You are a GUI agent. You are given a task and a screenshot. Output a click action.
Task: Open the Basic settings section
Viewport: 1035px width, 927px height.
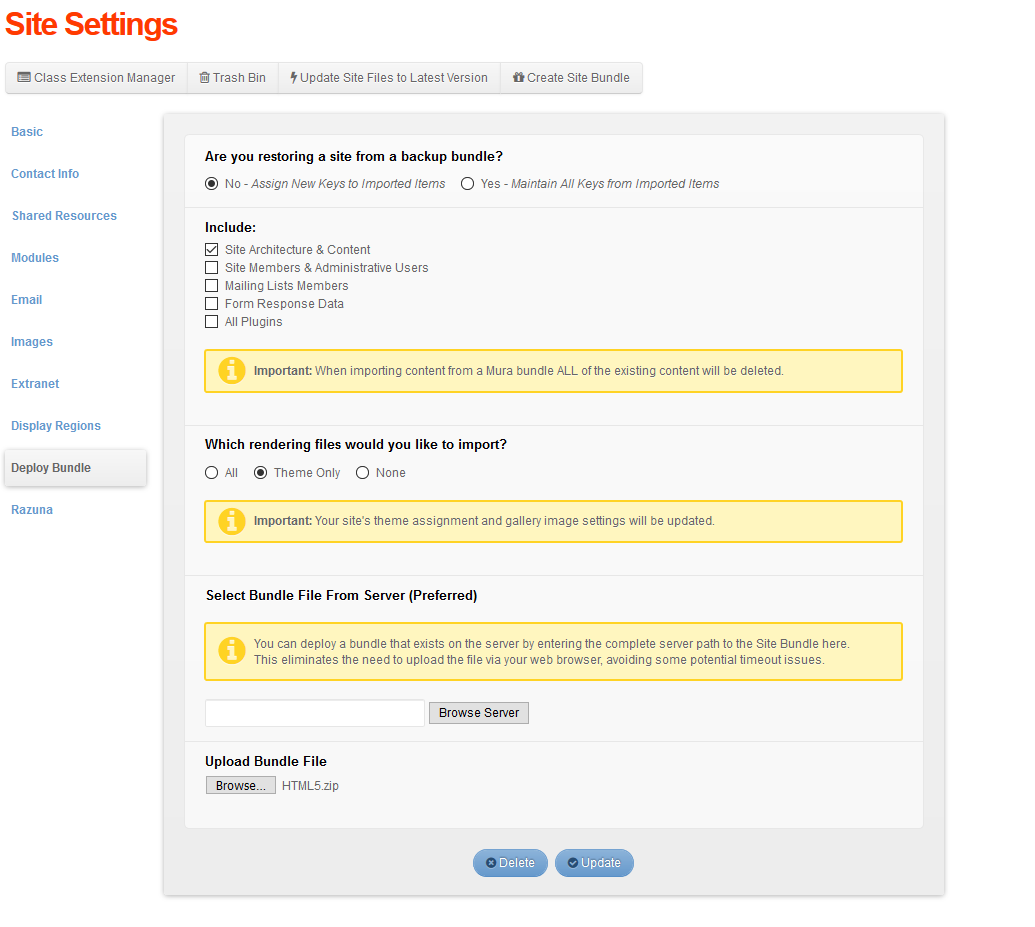[26, 131]
